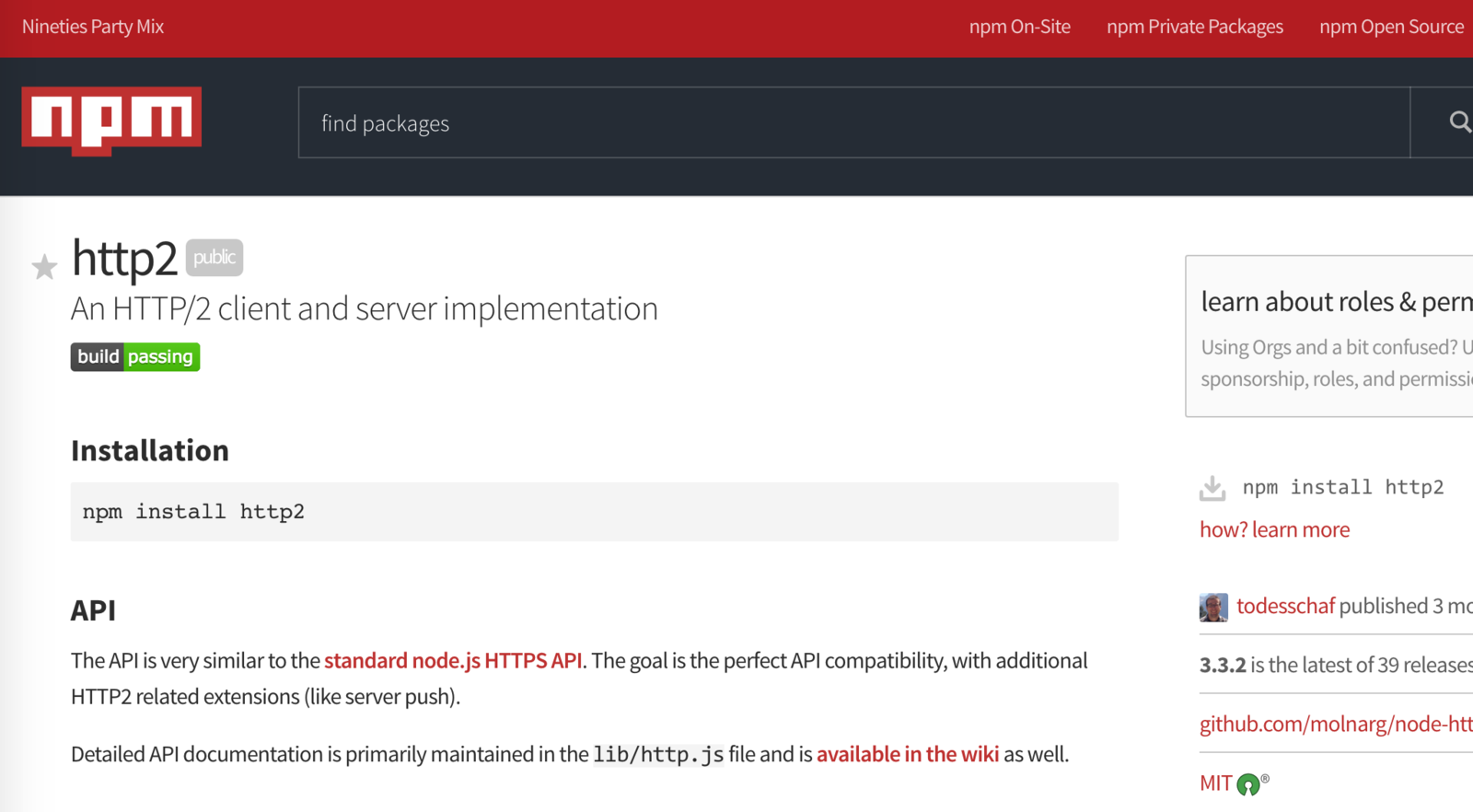
Task: Click how? learn more link
Action: (1275, 530)
